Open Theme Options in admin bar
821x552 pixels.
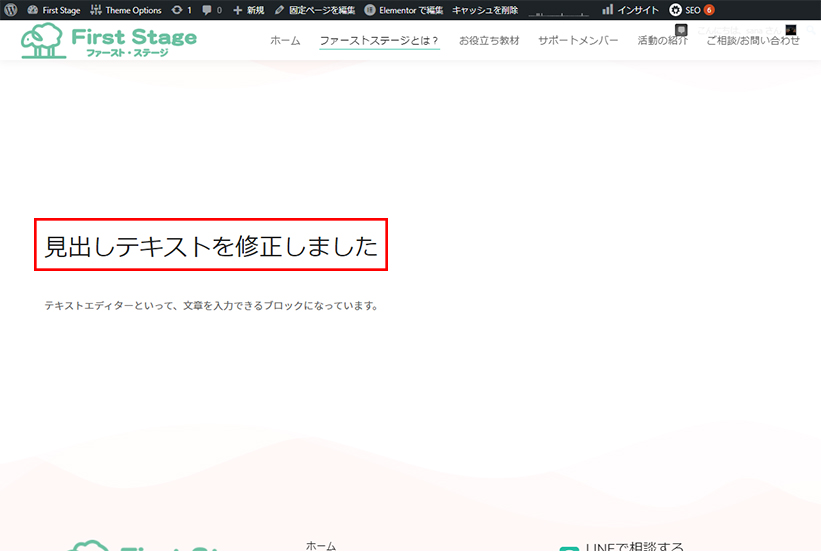(126, 10)
